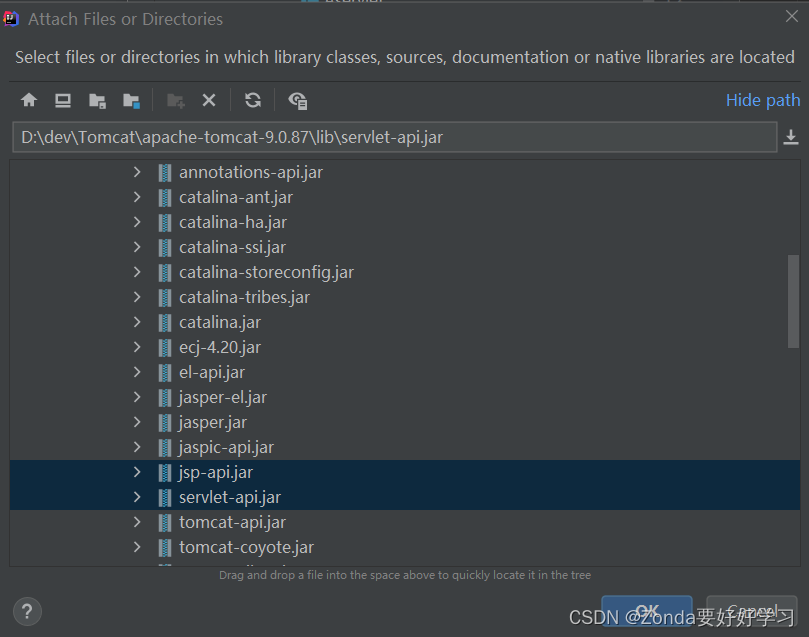Screen dimensions: 809x637
Task: Click the jar icon beside servlet-api.jar
Action: (x=165, y=498)
